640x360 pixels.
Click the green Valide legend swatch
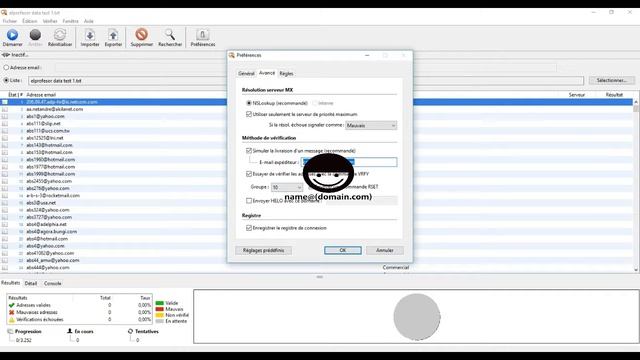pyautogui.click(x=160, y=303)
